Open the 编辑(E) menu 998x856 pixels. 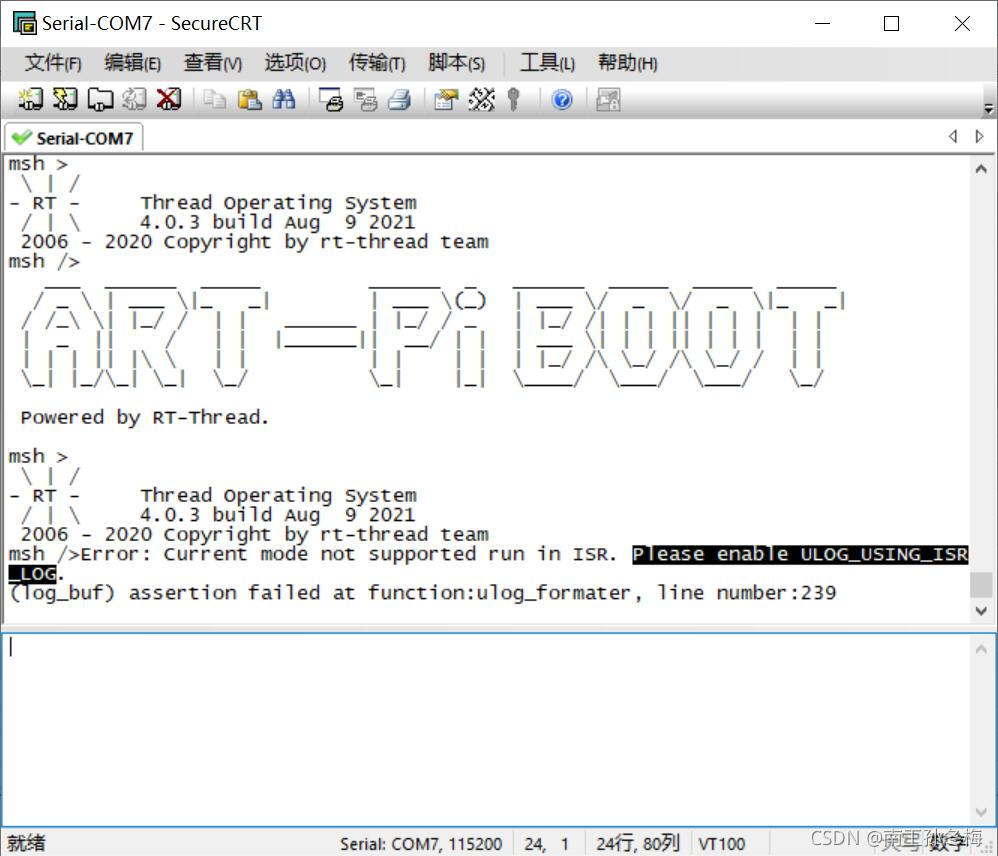pyautogui.click(x=132, y=63)
